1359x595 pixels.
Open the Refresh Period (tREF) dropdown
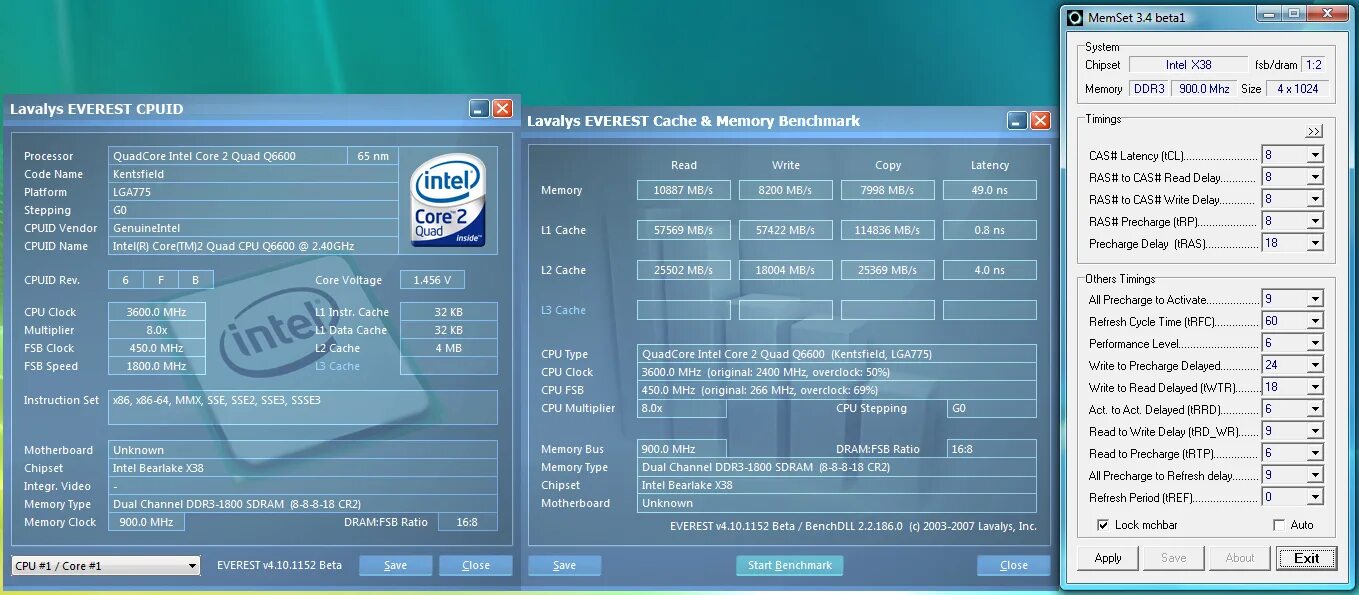(x=1315, y=498)
